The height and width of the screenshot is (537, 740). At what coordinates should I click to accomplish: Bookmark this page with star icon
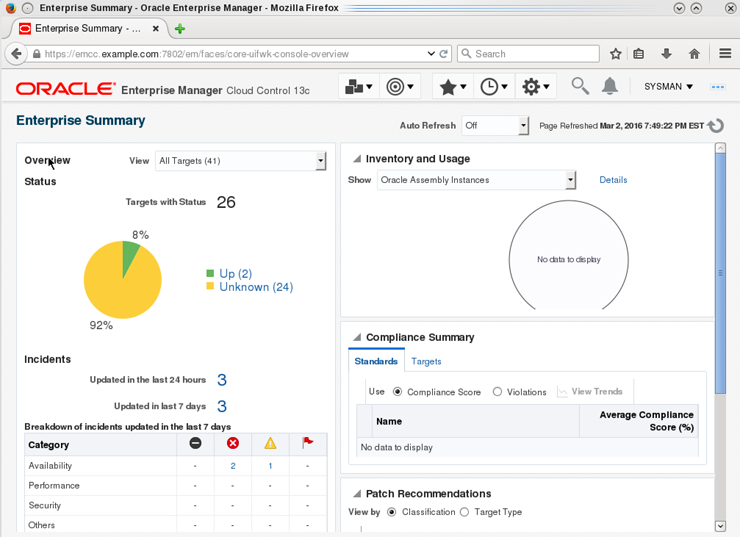[615, 54]
